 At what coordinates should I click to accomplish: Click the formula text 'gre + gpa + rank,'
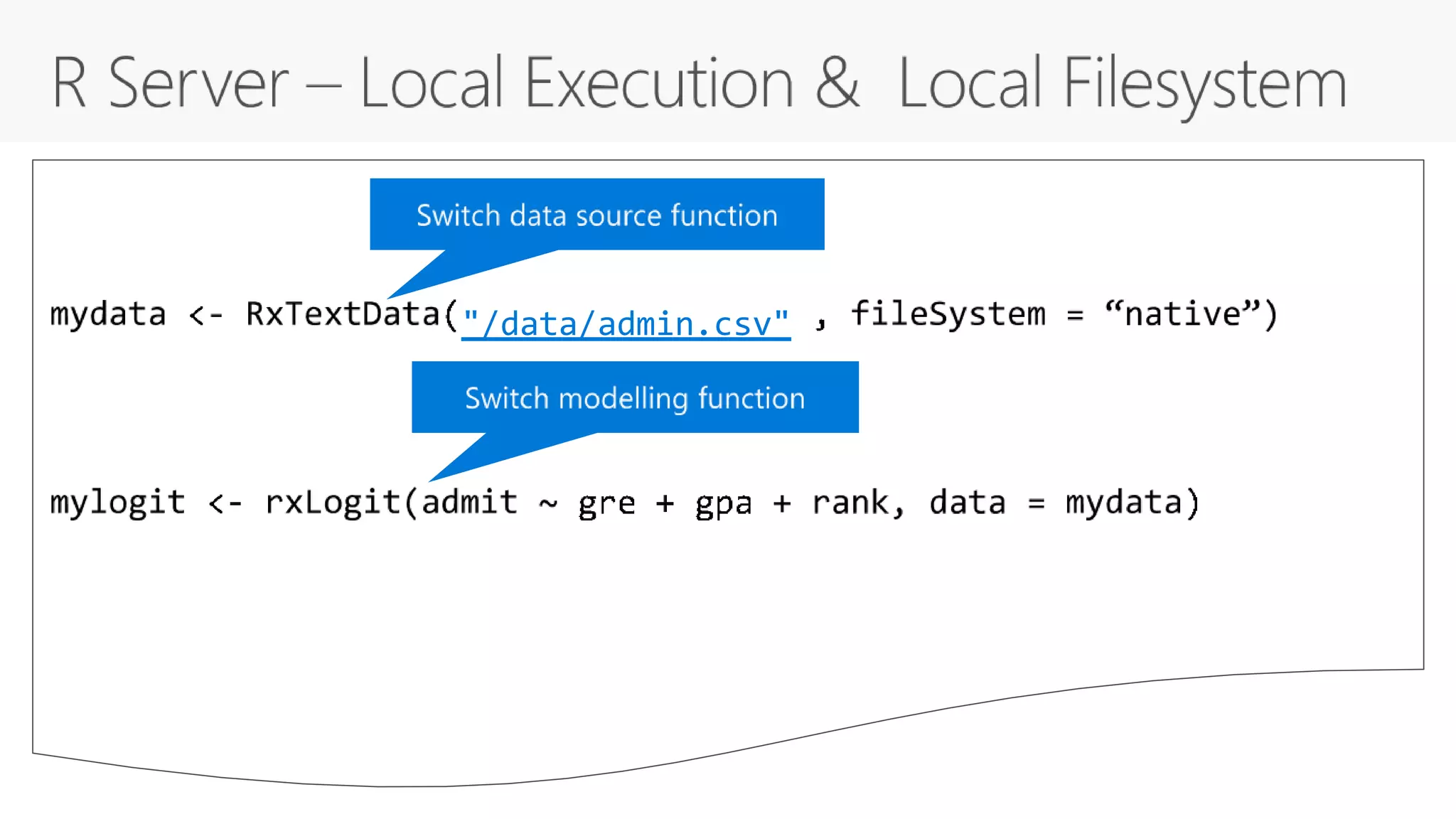pos(742,503)
